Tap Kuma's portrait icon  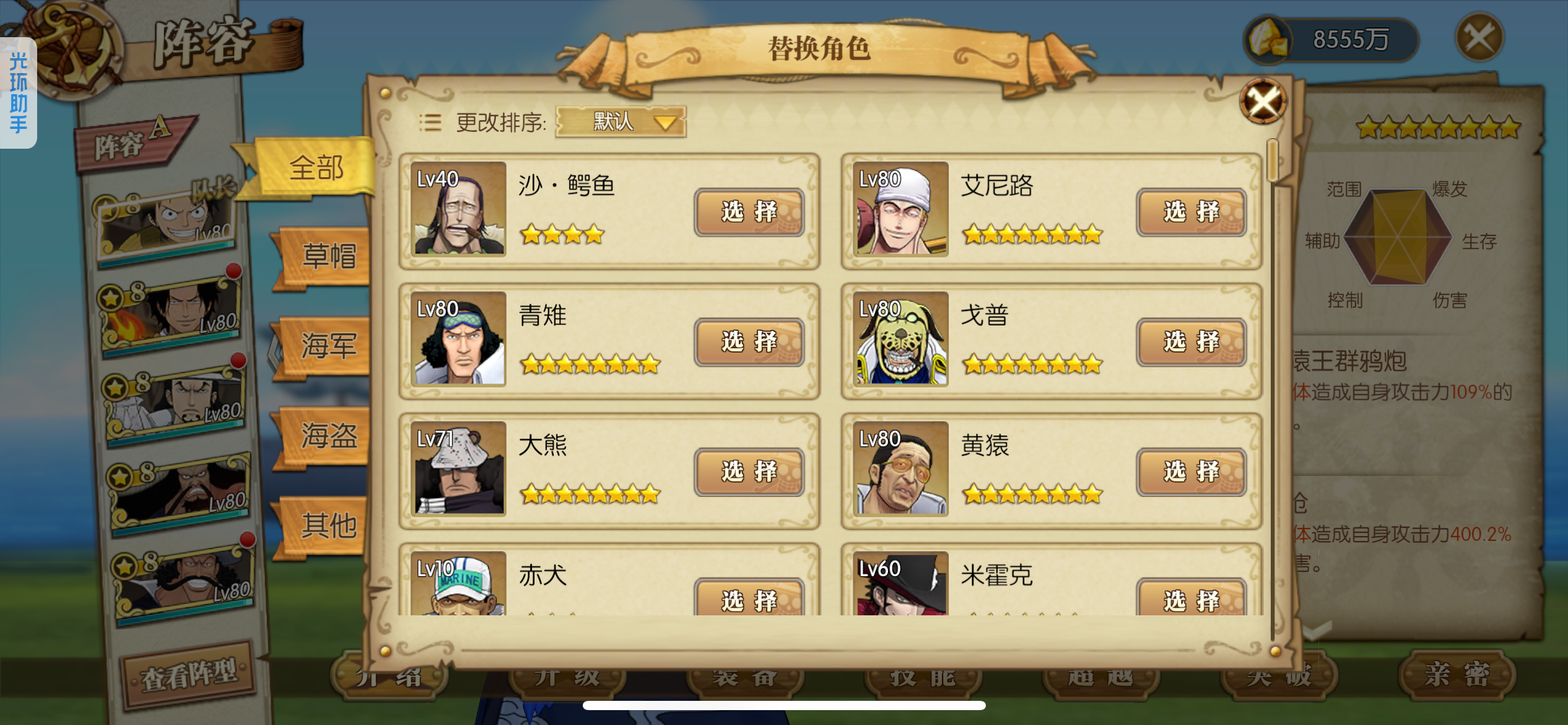458,469
